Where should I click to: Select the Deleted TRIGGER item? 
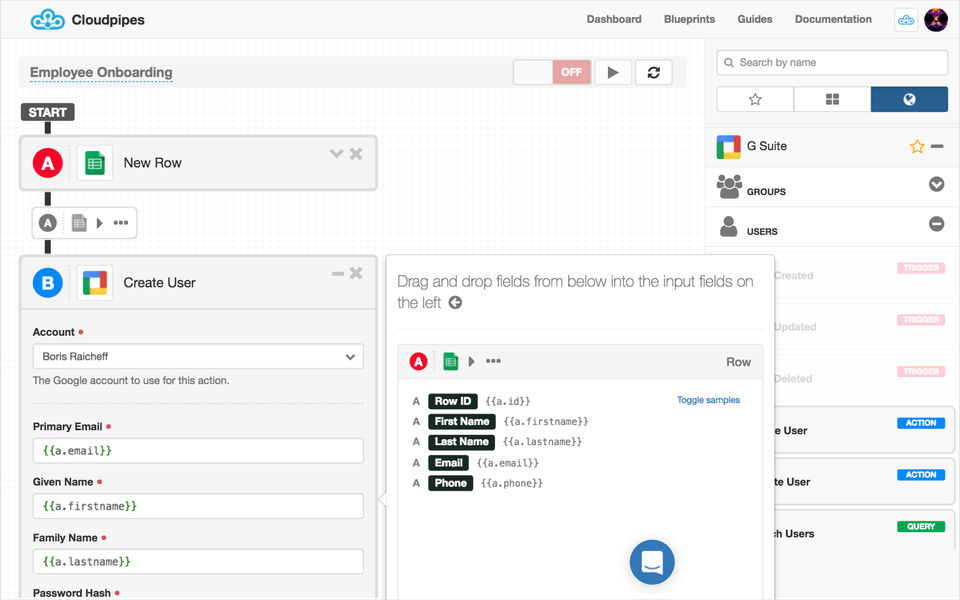tap(863, 379)
